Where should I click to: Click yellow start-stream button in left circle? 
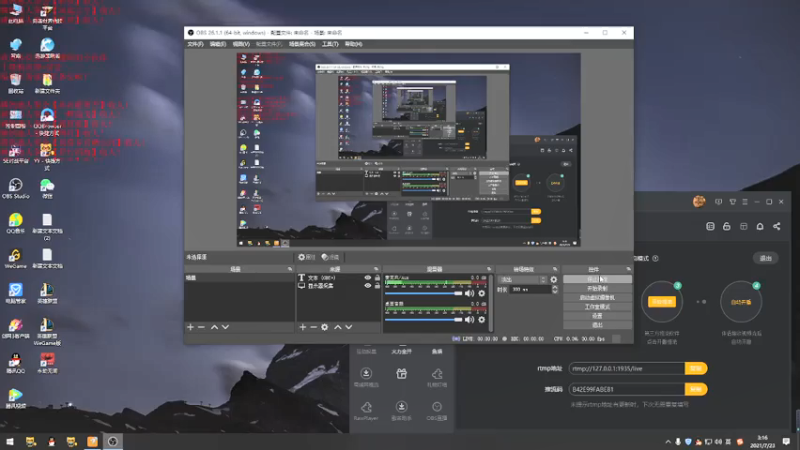tap(662, 302)
